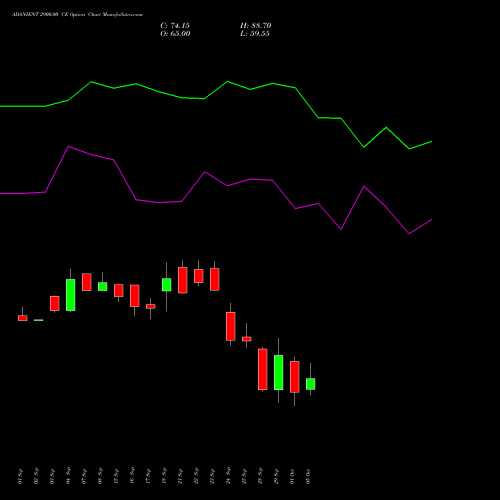
Task: Click the tall green candle for 04 Sep
Action: (71, 295)
